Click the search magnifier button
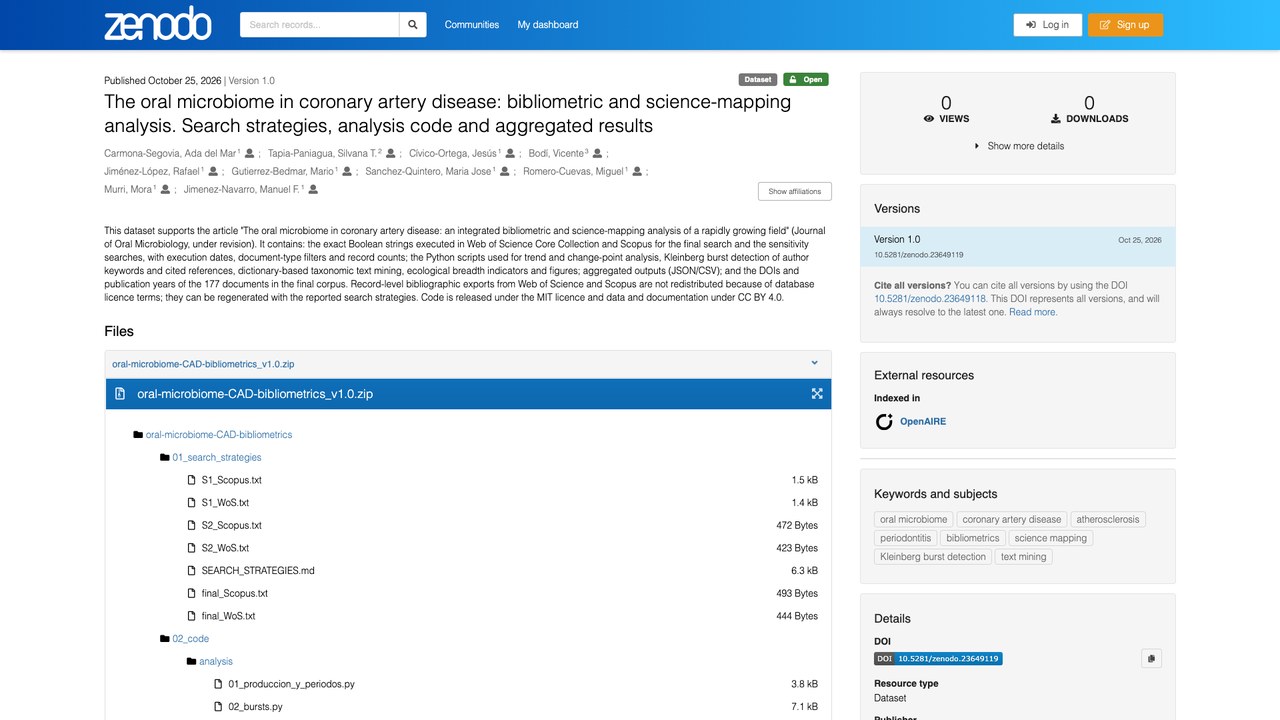Viewport: 1280px width, 720px height. click(412, 25)
